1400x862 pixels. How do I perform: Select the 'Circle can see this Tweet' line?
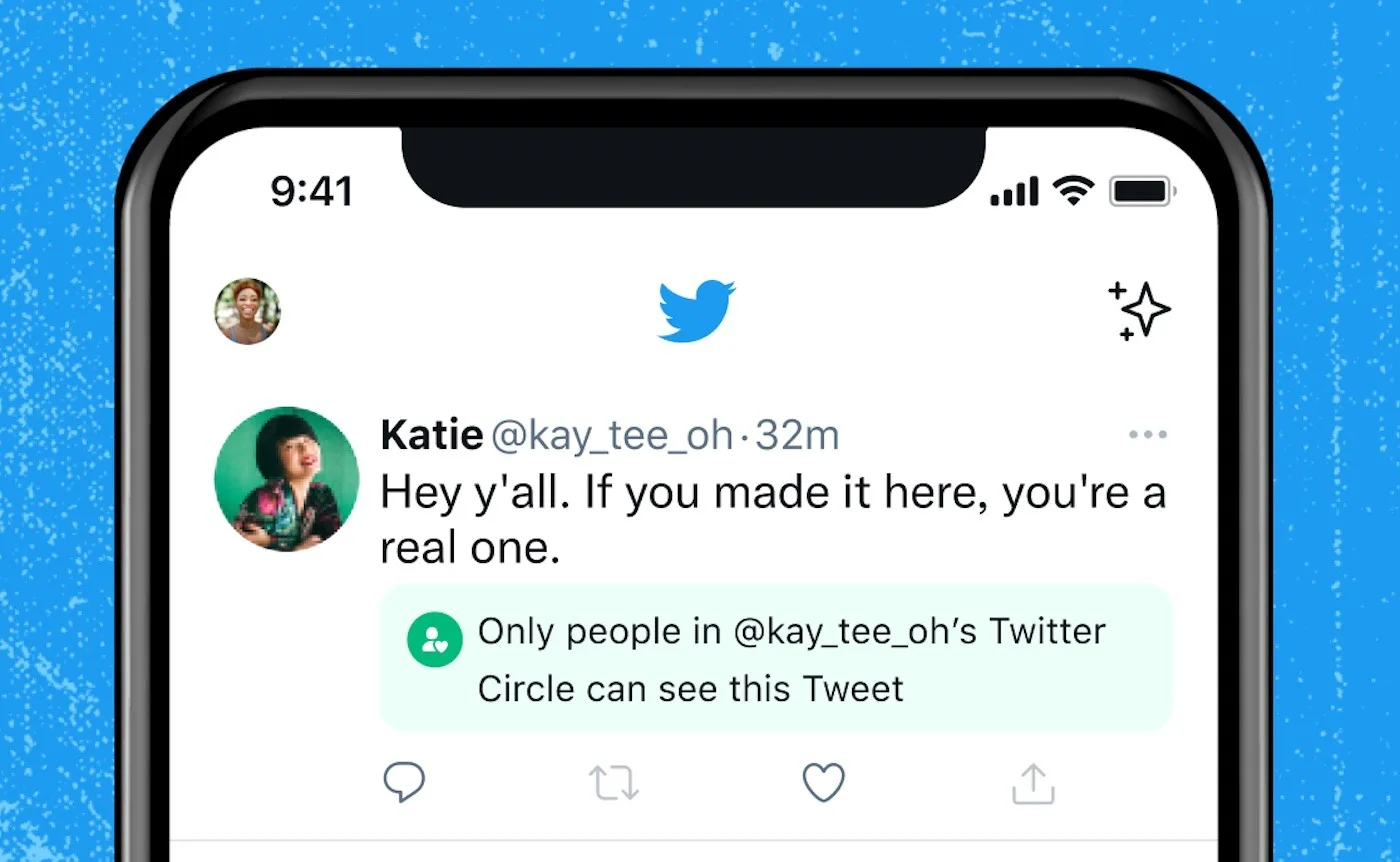[690, 689]
